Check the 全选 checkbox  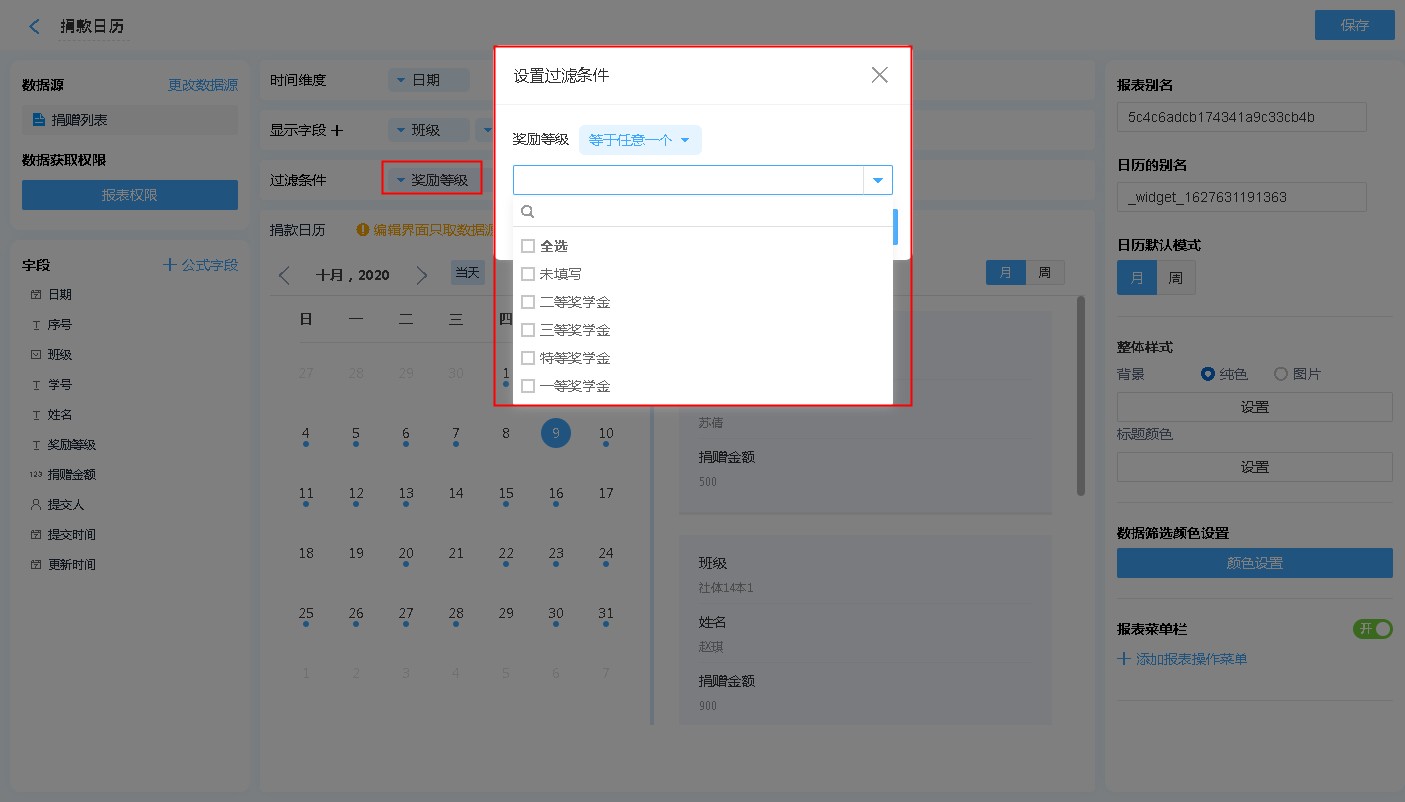click(x=528, y=246)
